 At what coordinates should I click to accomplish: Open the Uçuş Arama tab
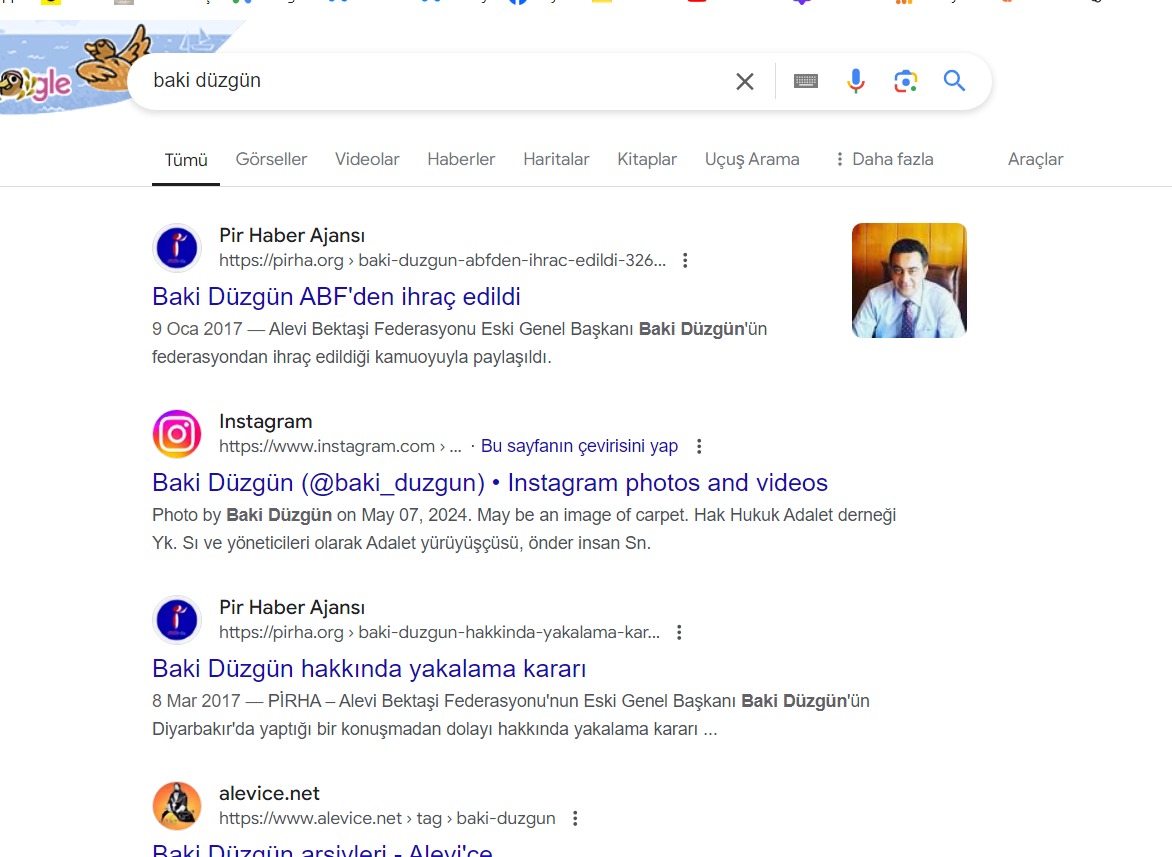pos(752,159)
